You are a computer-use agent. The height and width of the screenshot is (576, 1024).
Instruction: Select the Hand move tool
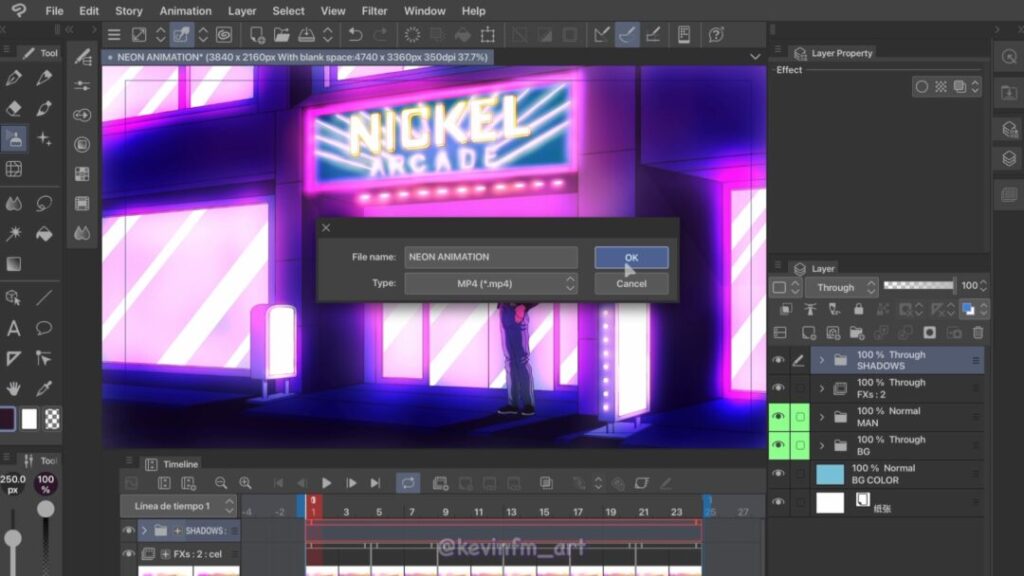[14, 388]
